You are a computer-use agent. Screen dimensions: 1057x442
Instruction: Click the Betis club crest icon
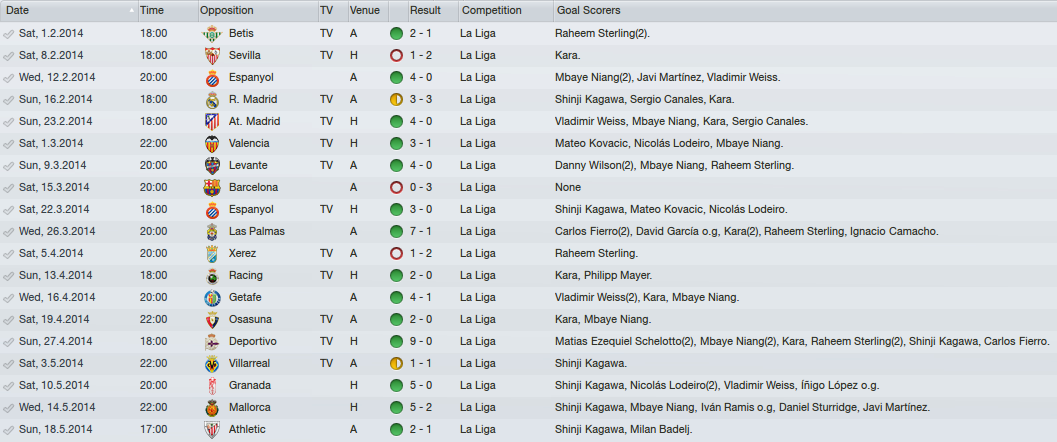212,33
